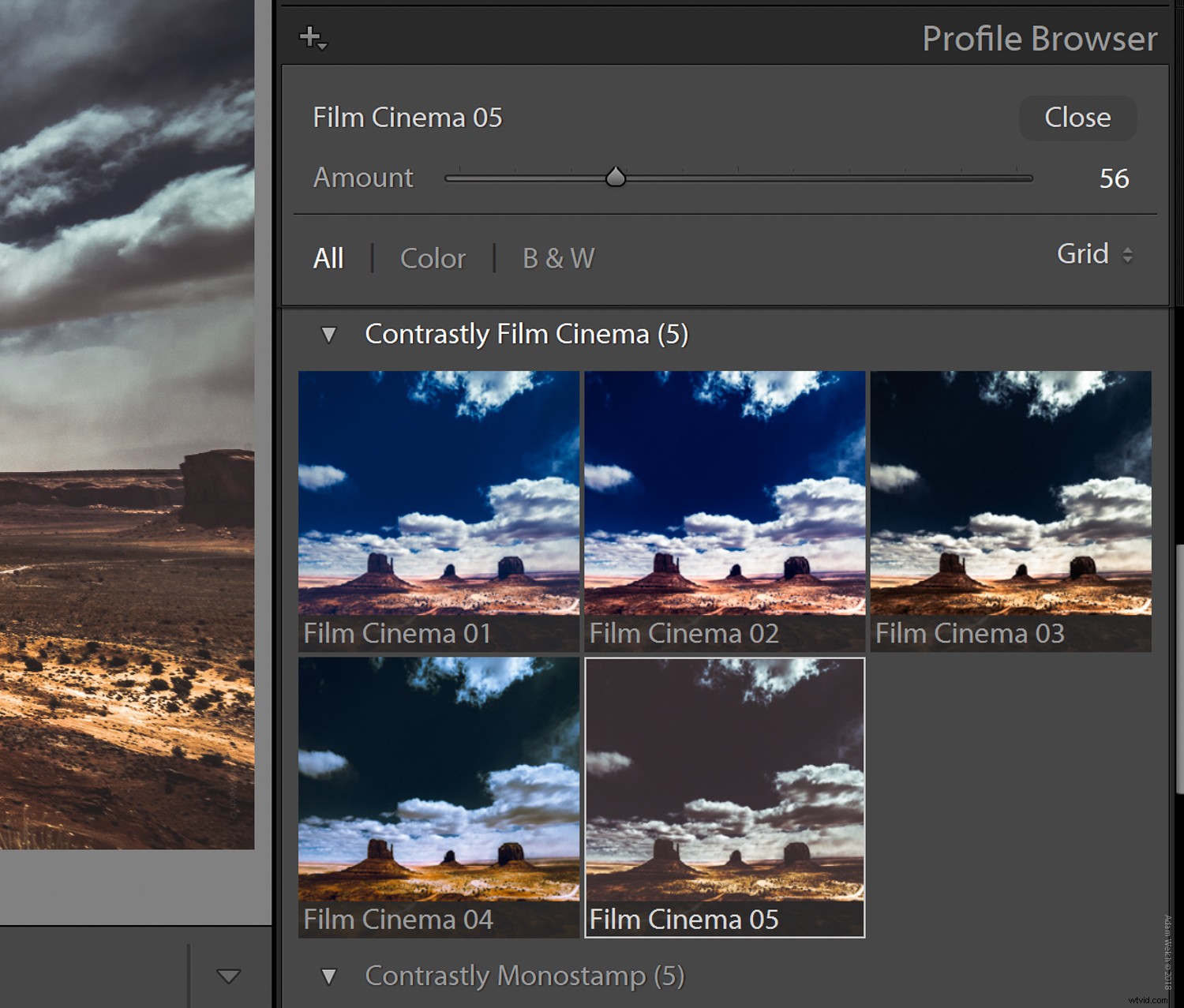Screen dimensions: 1184x1008
Task: Click the filmstrip disclosure arrow bottom left
Action: [228, 976]
